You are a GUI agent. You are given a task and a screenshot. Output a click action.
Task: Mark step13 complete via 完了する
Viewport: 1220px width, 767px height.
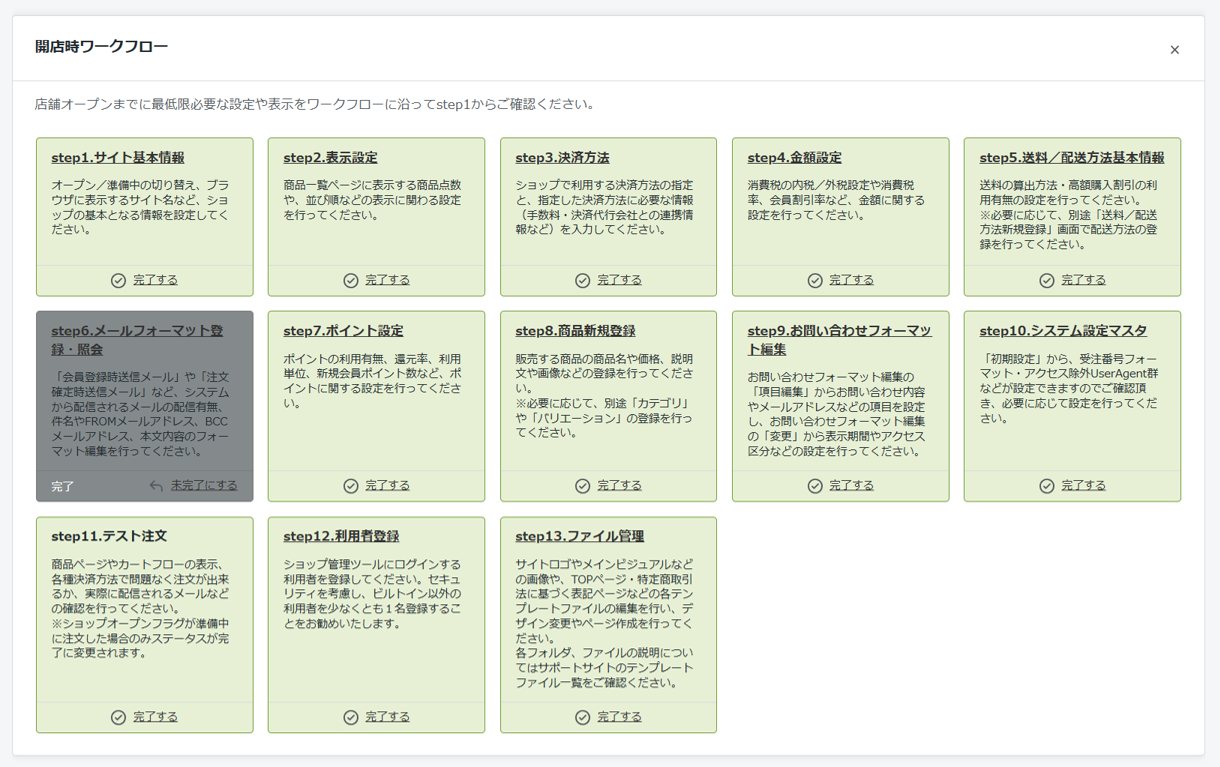(x=619, y=717)
